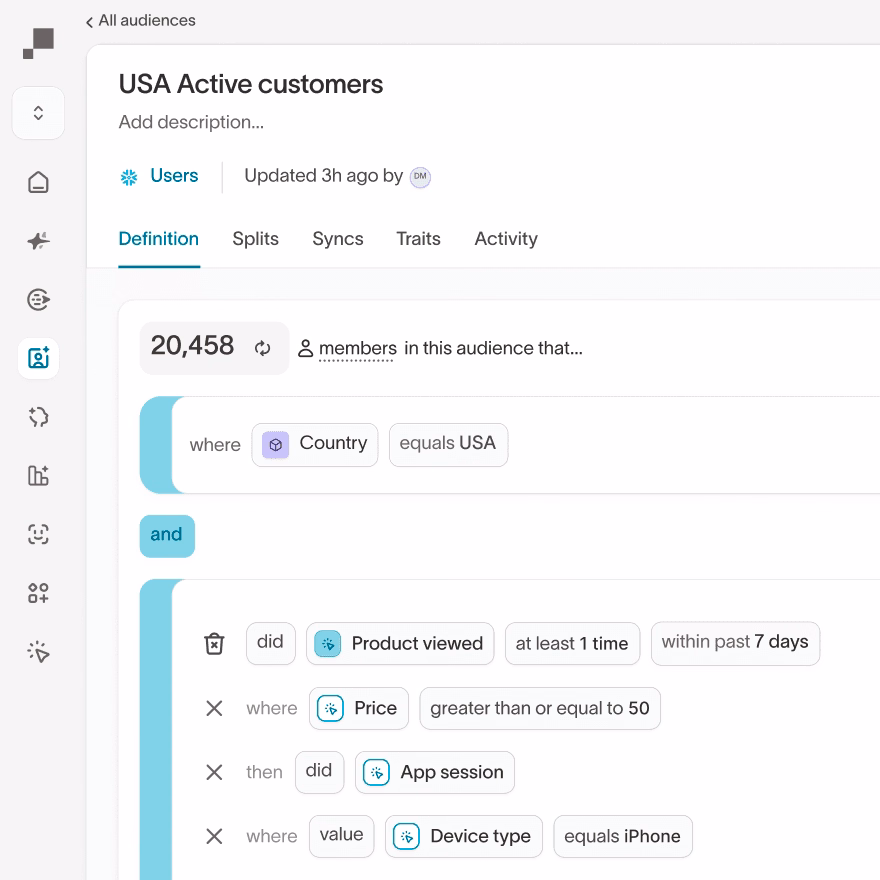Remove the Price filter with X icon

pos(214,708)
